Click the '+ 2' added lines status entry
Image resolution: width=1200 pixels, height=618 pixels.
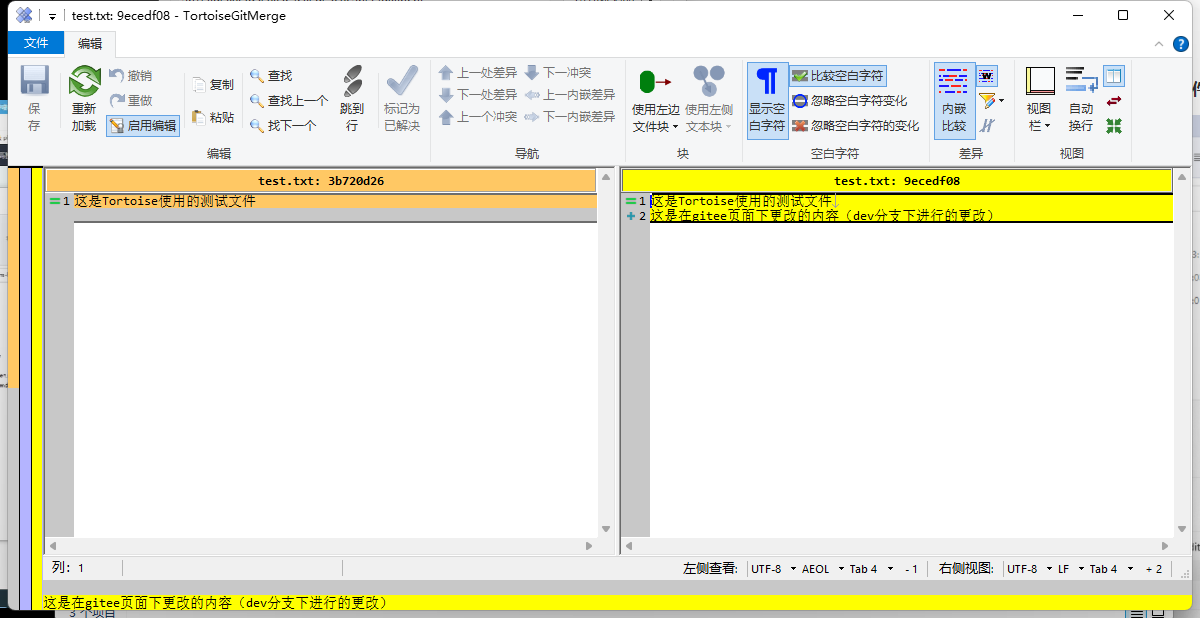point(1154,569)
